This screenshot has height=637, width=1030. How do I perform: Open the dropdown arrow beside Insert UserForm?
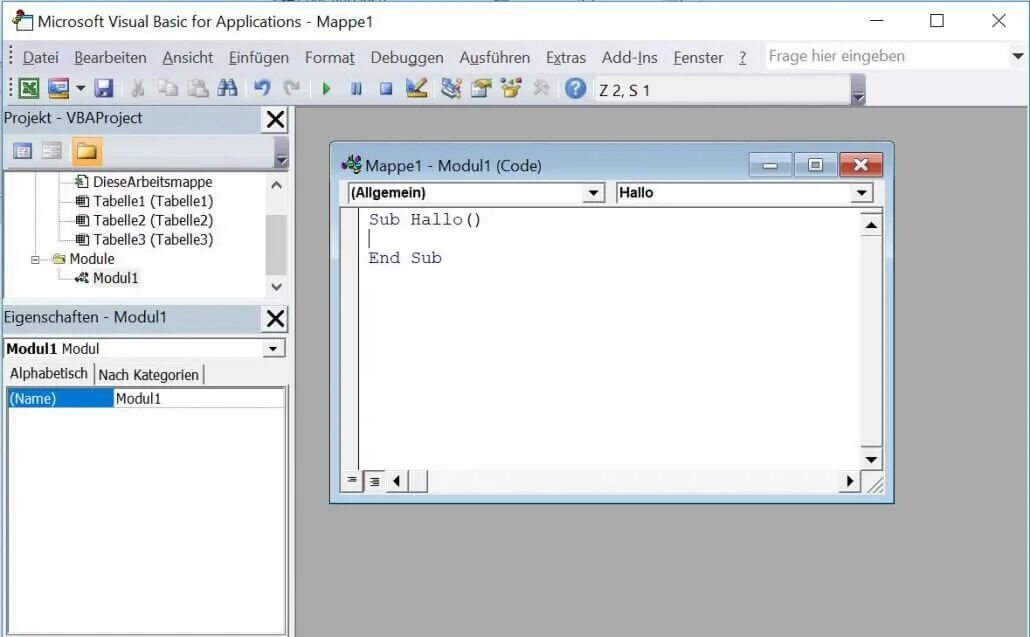80,88
